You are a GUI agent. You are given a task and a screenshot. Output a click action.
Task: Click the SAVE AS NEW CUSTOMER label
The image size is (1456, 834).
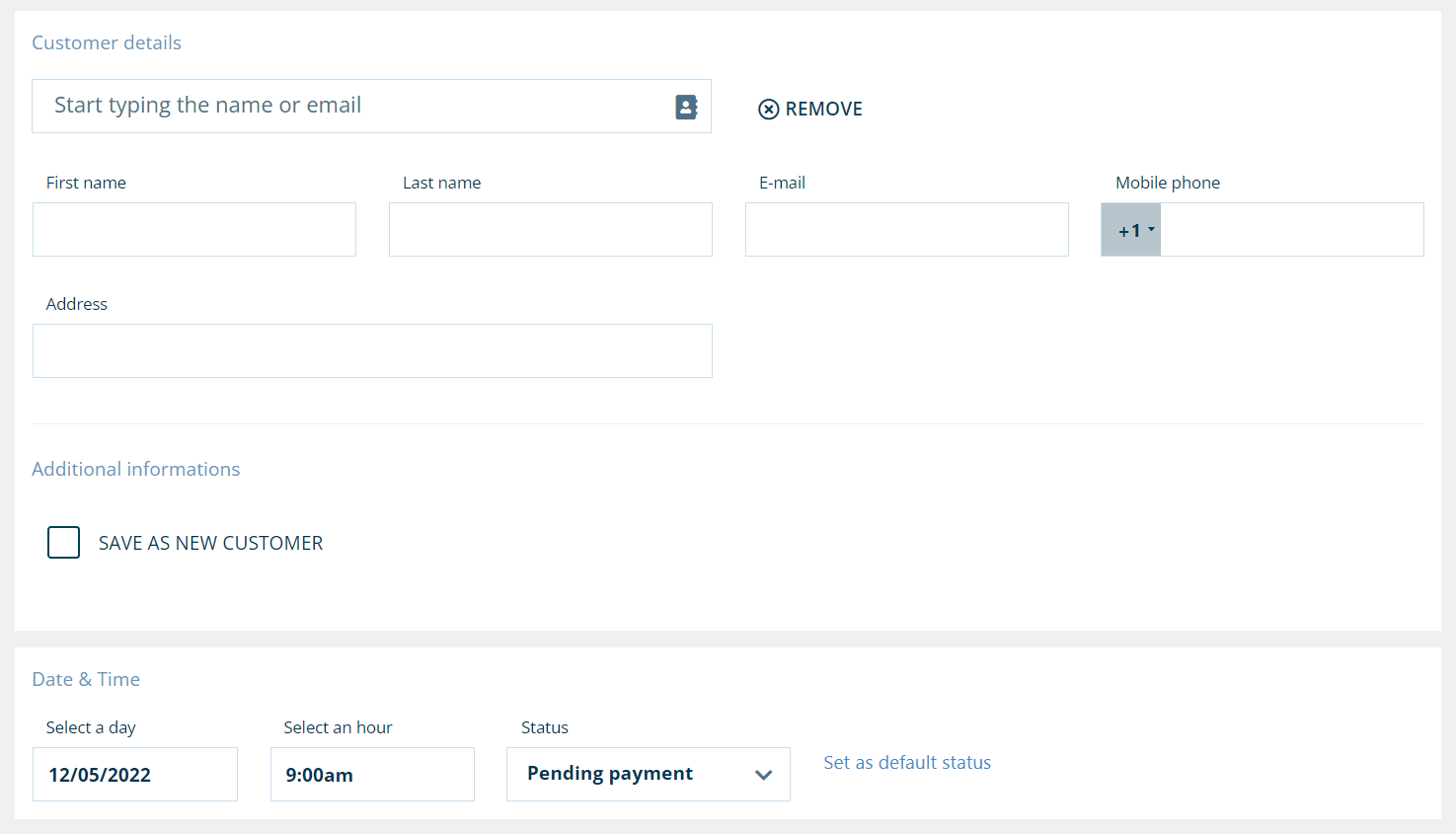[x=210, y=543]
